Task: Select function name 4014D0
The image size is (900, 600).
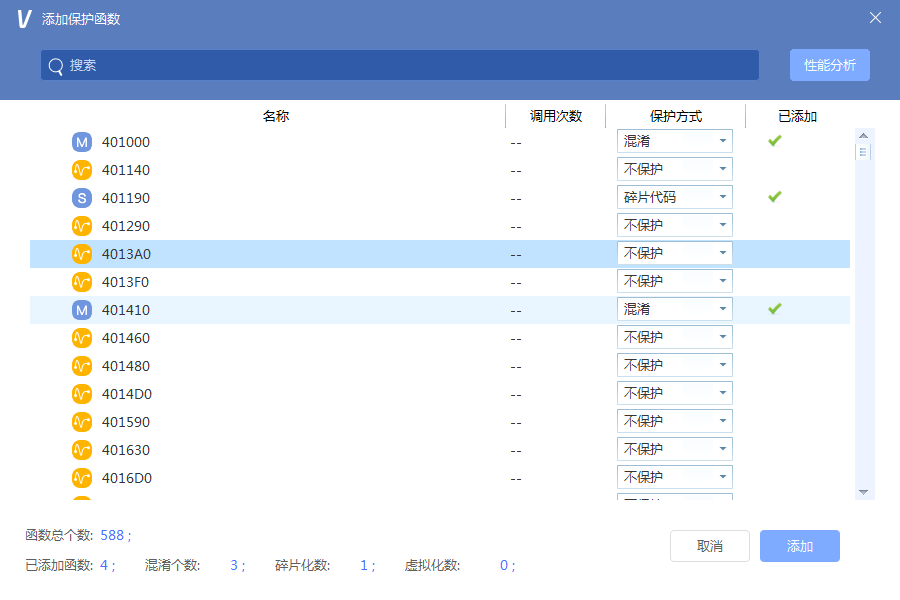Action: tap(127, 394)
